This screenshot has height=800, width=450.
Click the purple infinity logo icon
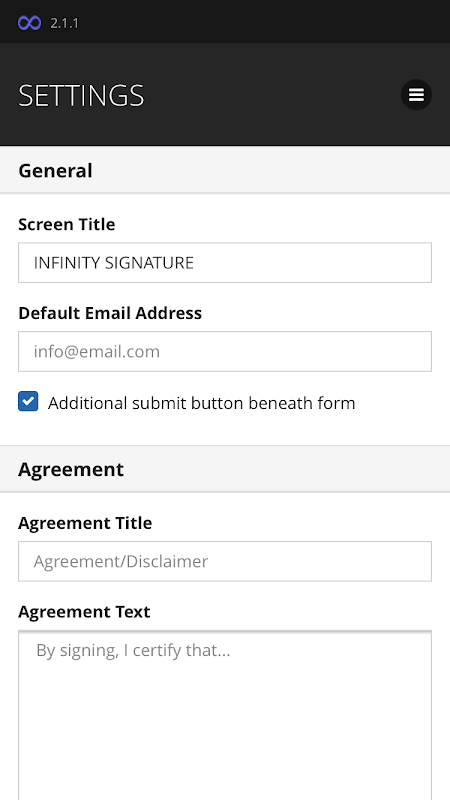pyautogui.click(x=30, y=23)
